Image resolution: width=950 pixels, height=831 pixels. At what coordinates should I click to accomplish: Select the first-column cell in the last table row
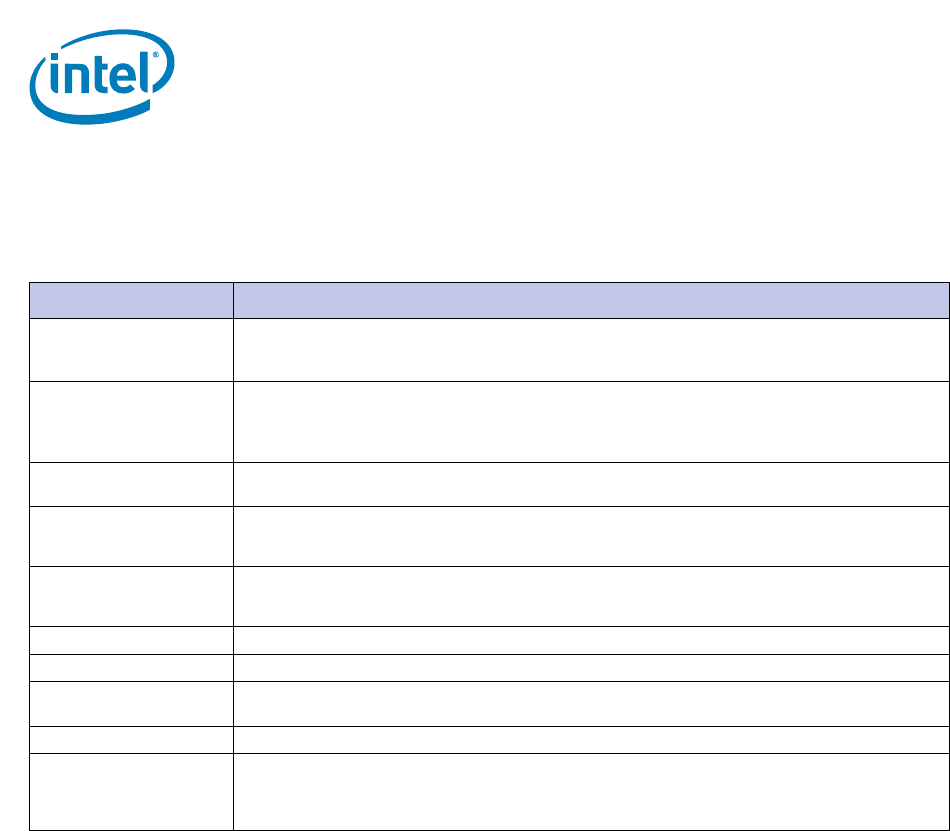coord(131,791)
